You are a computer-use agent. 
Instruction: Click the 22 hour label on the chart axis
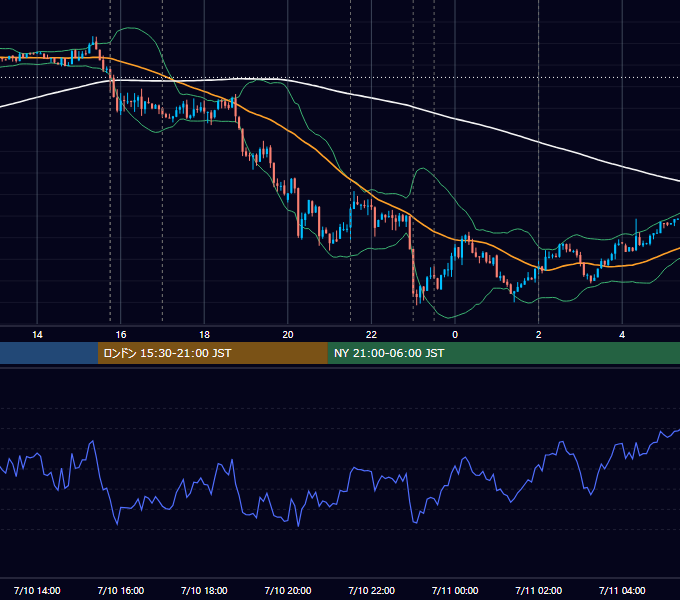click(371, 335)
